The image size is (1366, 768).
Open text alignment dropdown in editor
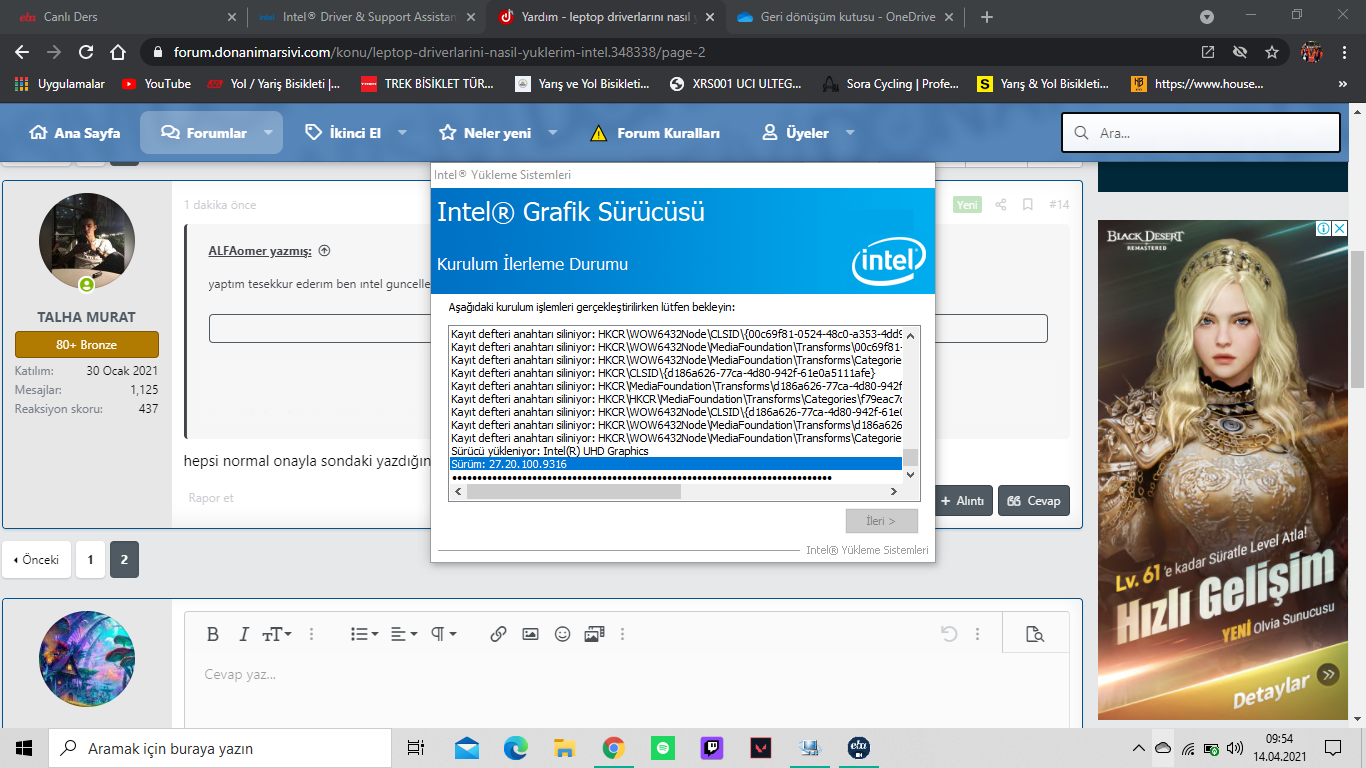tap(404, 634)
